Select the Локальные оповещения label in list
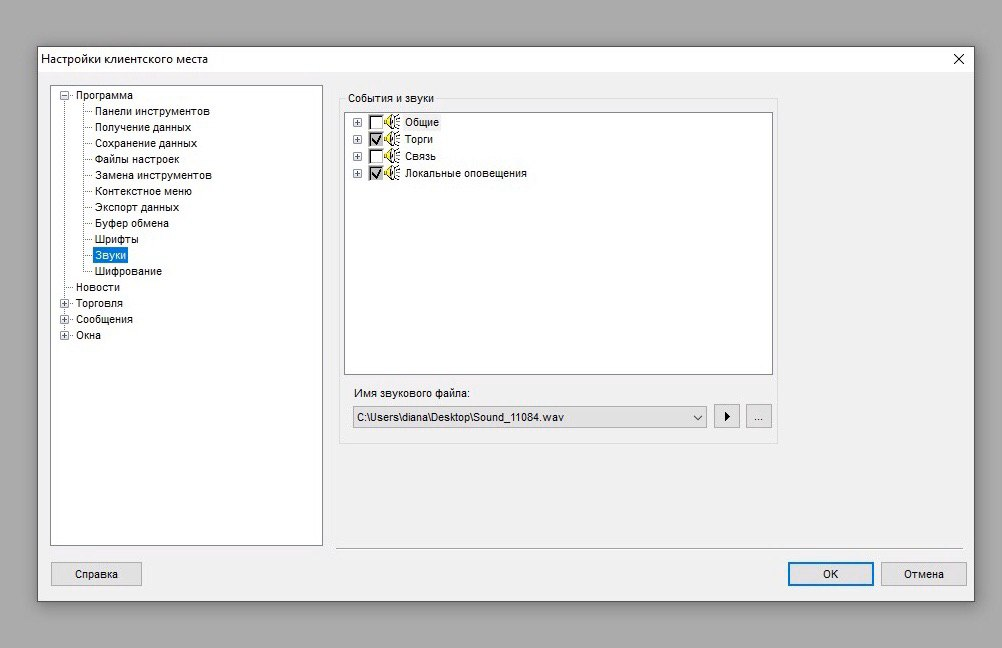Image resolution: width=1002 pixels, height=648 pixels. click(466, 173)
